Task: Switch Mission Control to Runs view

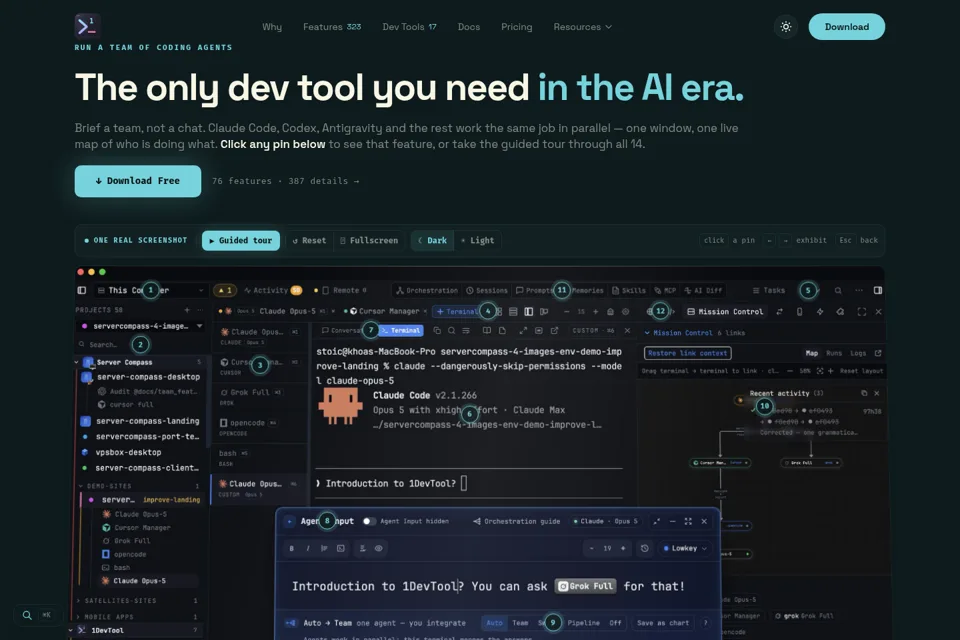Action: [834, 353]
